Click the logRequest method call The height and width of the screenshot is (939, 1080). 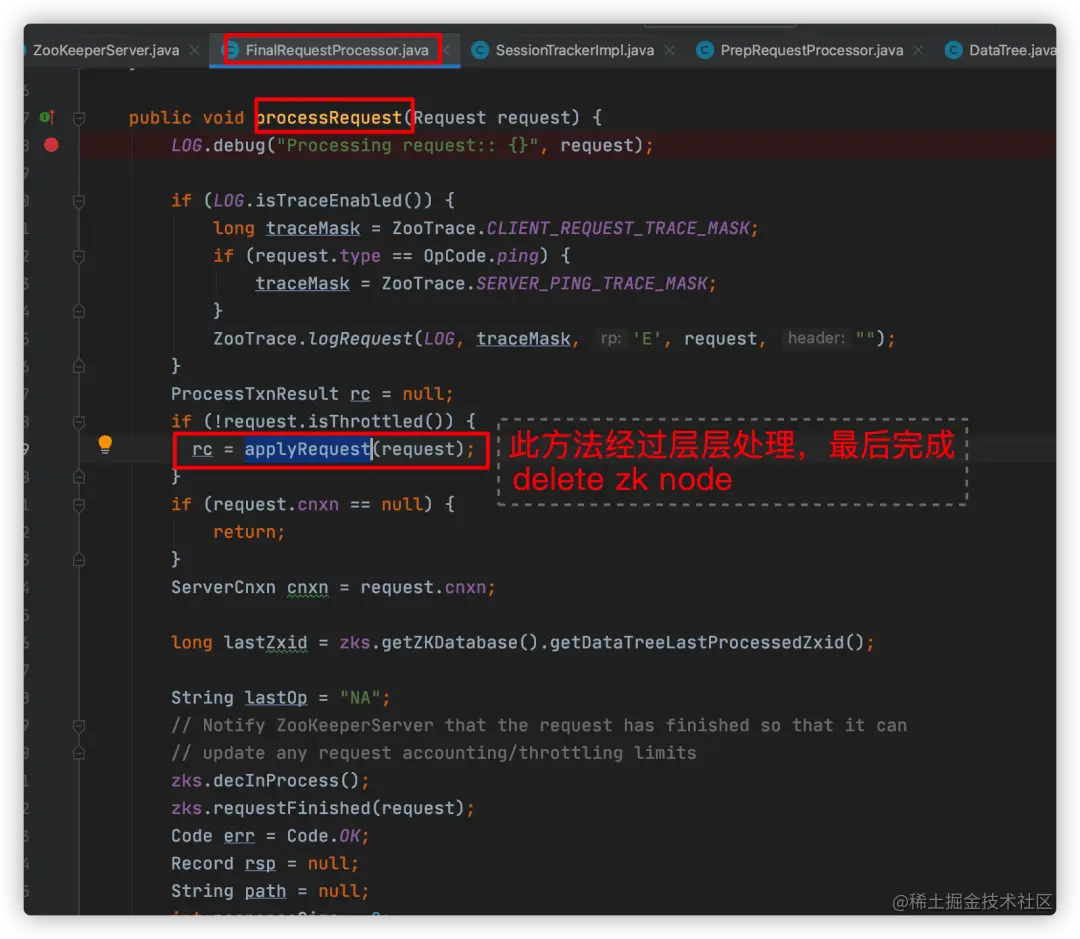[360, 339]
